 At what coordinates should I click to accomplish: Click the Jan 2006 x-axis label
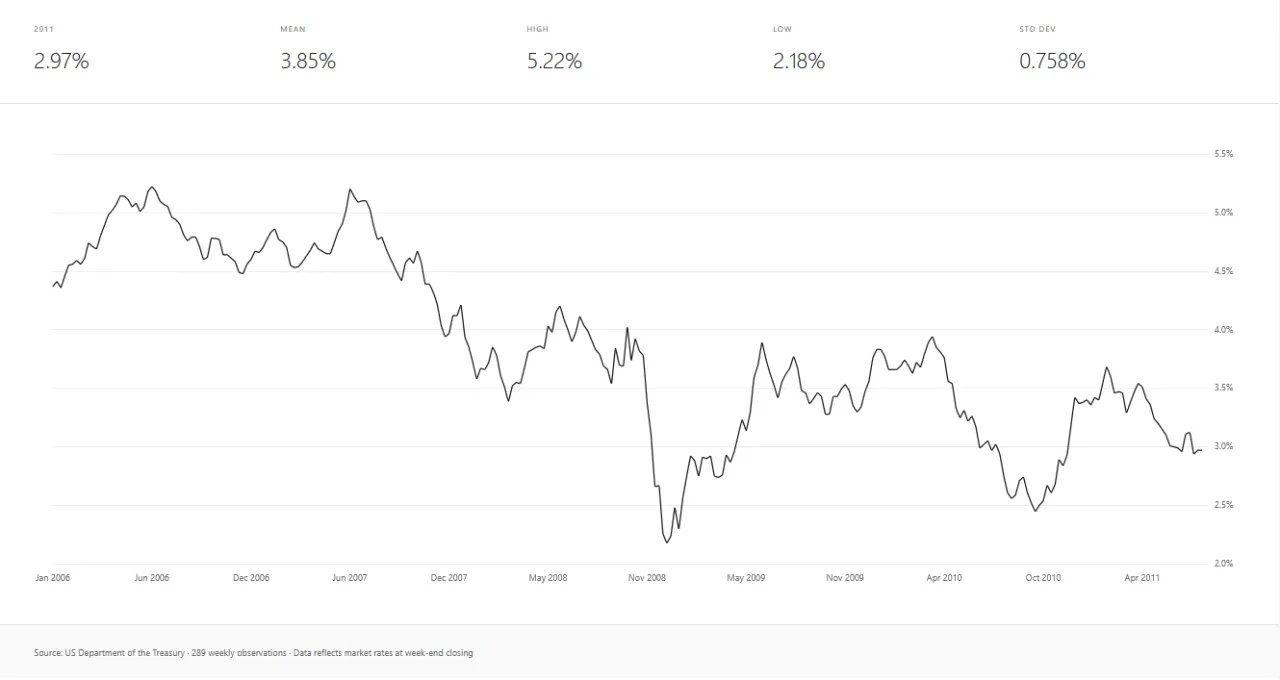click(x=53, y=578)
